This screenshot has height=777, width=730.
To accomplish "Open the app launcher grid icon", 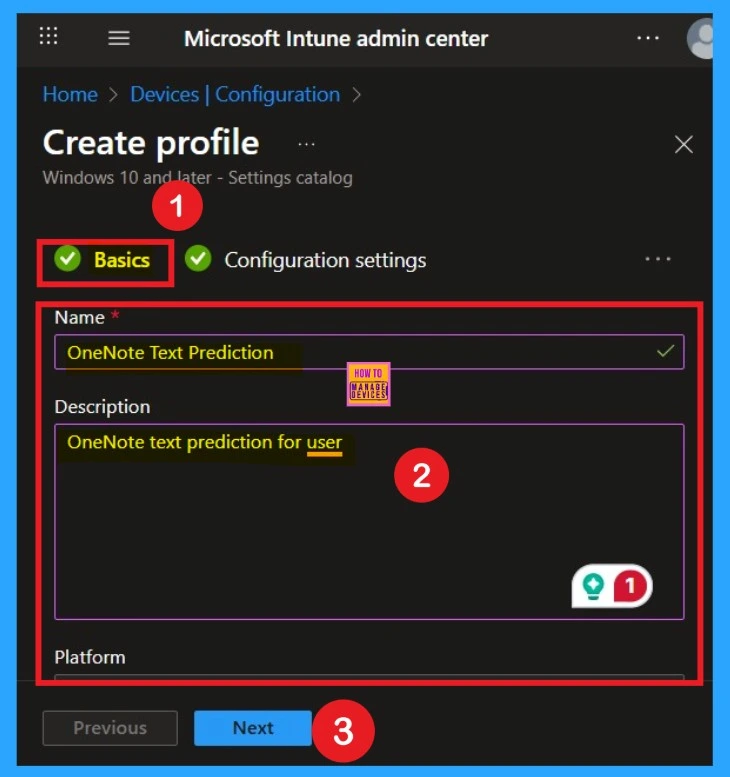I will click(x=48, y=36).
